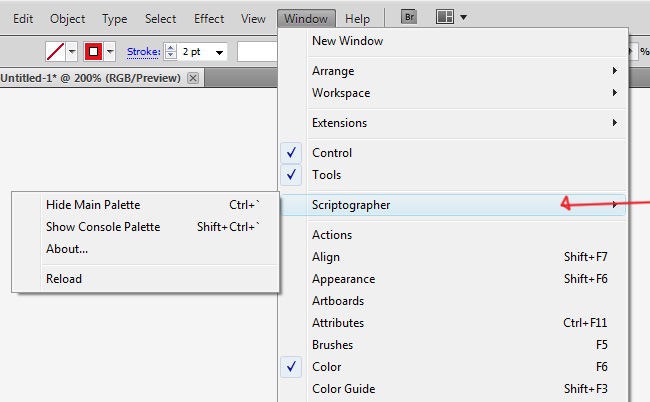Adjust the stroke weight stepper arrows
Viewport: 650px width, 402px height.
170,51
